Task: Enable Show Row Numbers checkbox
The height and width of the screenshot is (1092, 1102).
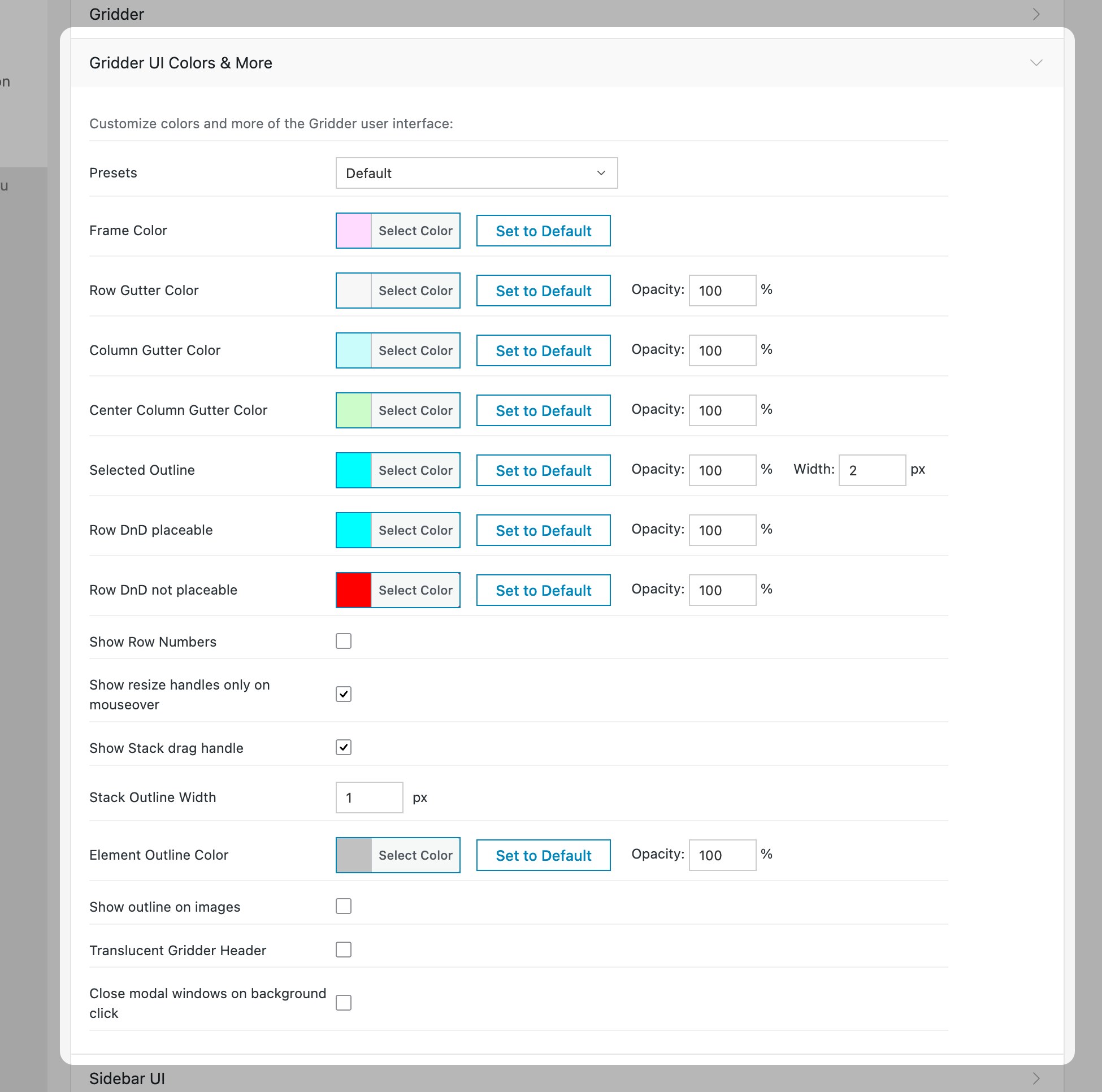Action: (x=344, y=642)
